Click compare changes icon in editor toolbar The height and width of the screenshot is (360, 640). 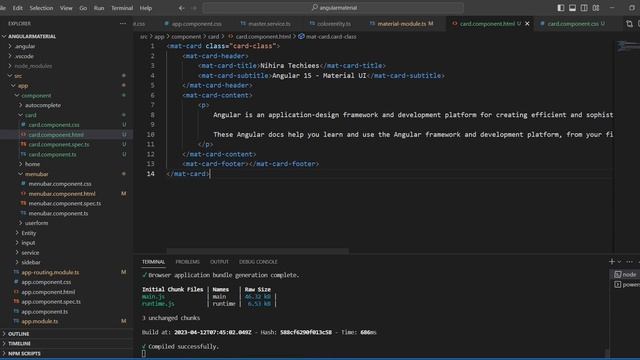coord(629,24)
